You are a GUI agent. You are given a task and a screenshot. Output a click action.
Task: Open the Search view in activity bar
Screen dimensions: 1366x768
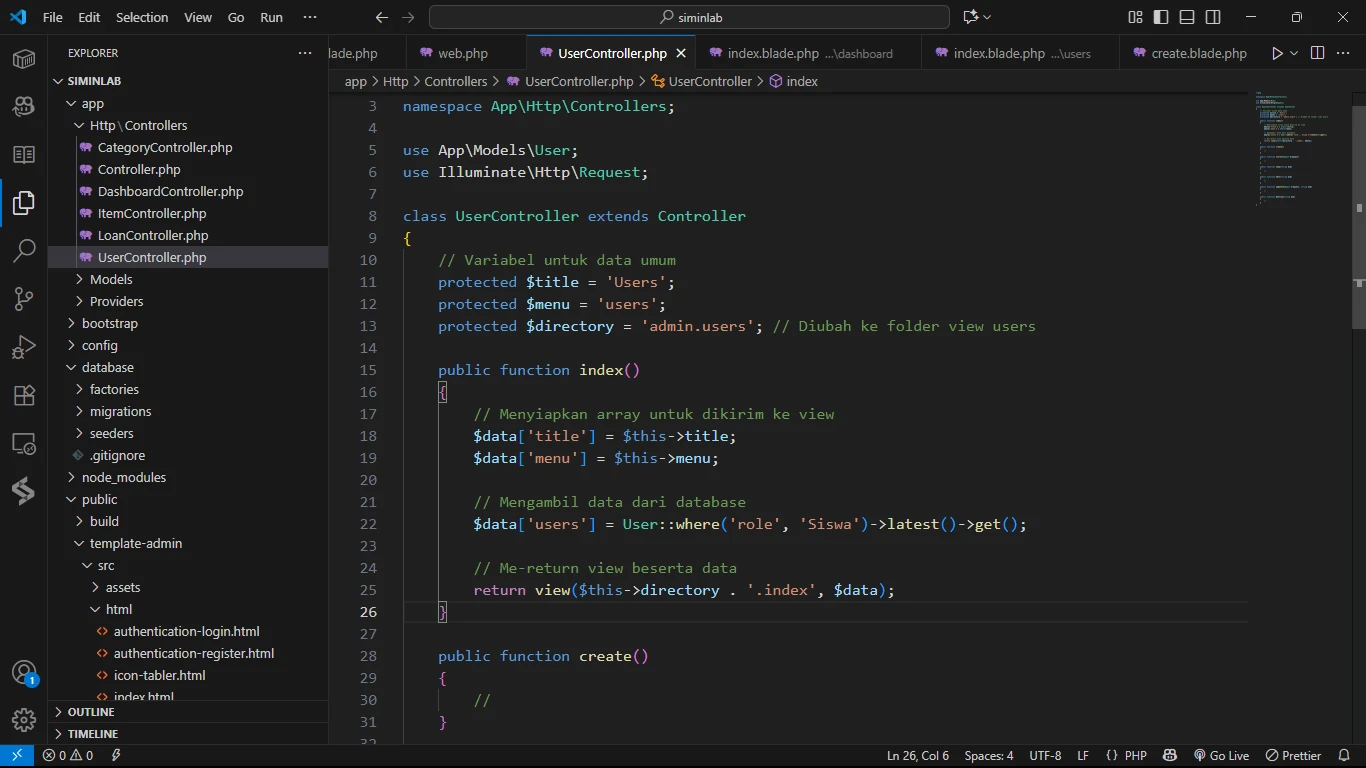click(x=24, y=251)
